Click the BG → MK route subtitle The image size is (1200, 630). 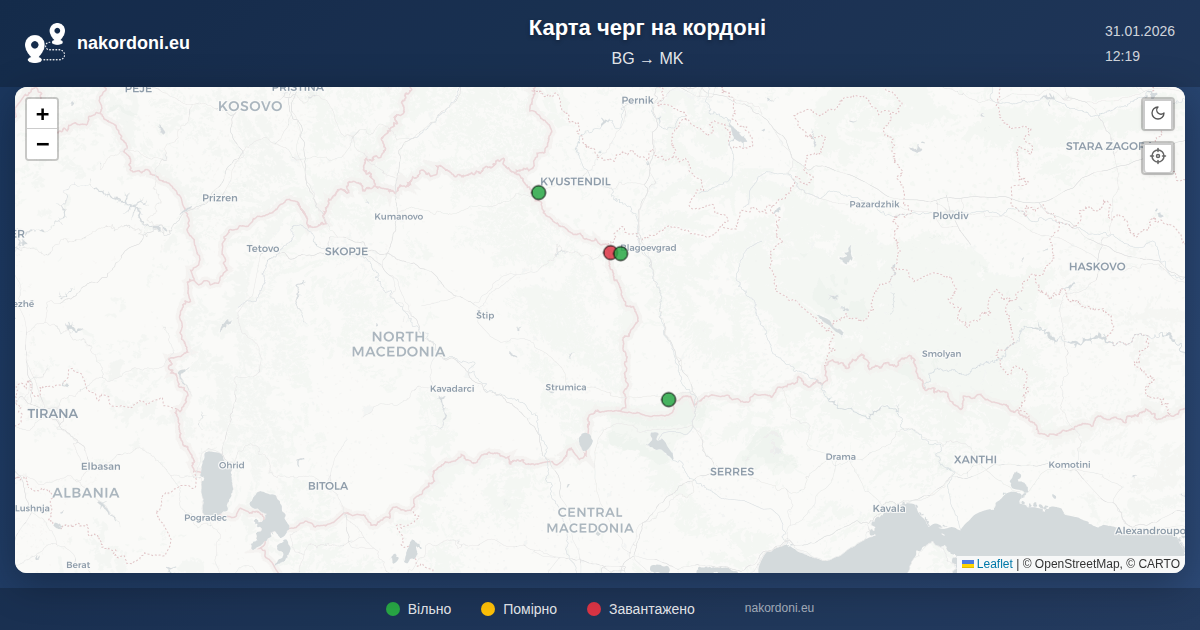647,59
